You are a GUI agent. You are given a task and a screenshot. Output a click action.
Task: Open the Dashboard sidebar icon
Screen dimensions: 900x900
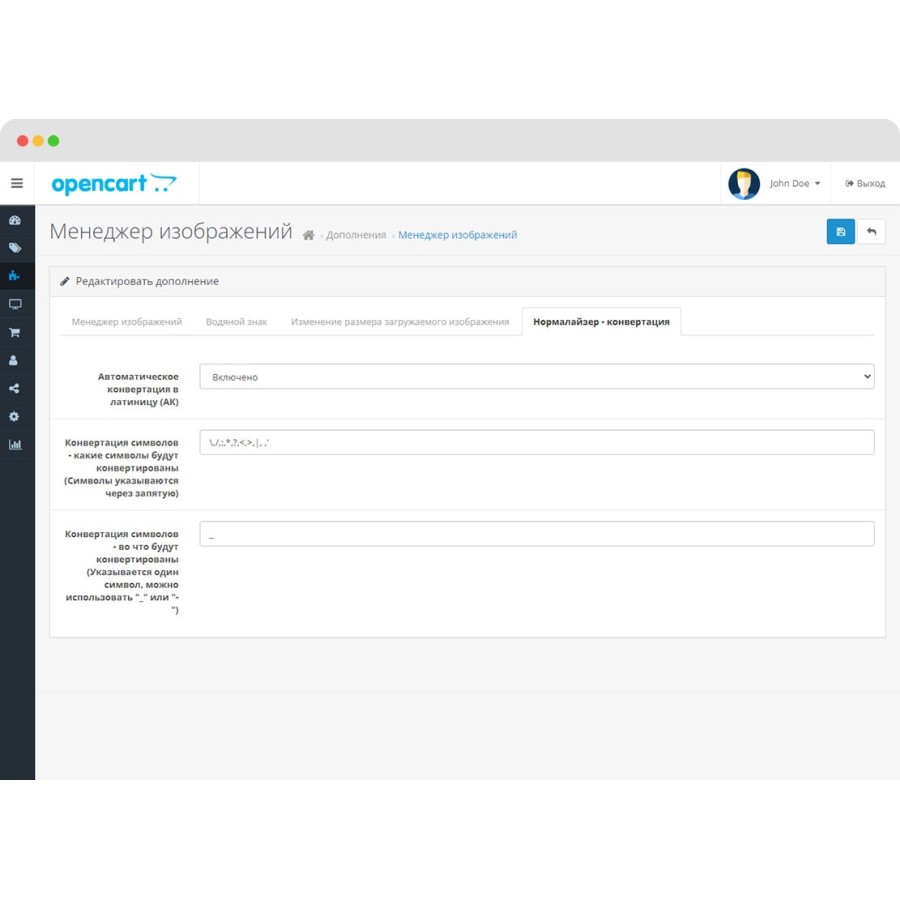pos(15,220)
